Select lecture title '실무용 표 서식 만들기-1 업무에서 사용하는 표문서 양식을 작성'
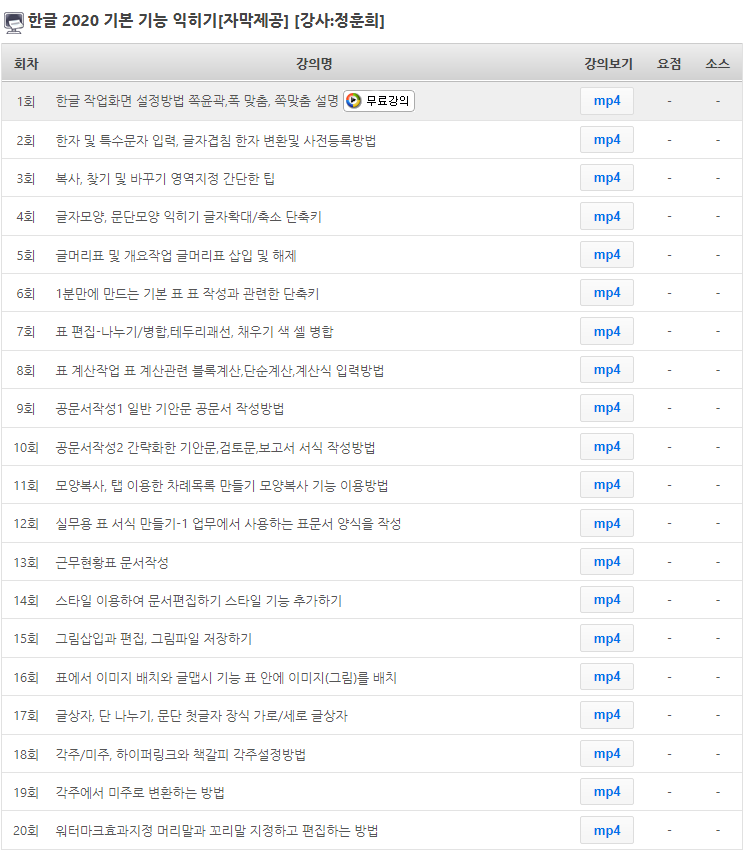 228,524
